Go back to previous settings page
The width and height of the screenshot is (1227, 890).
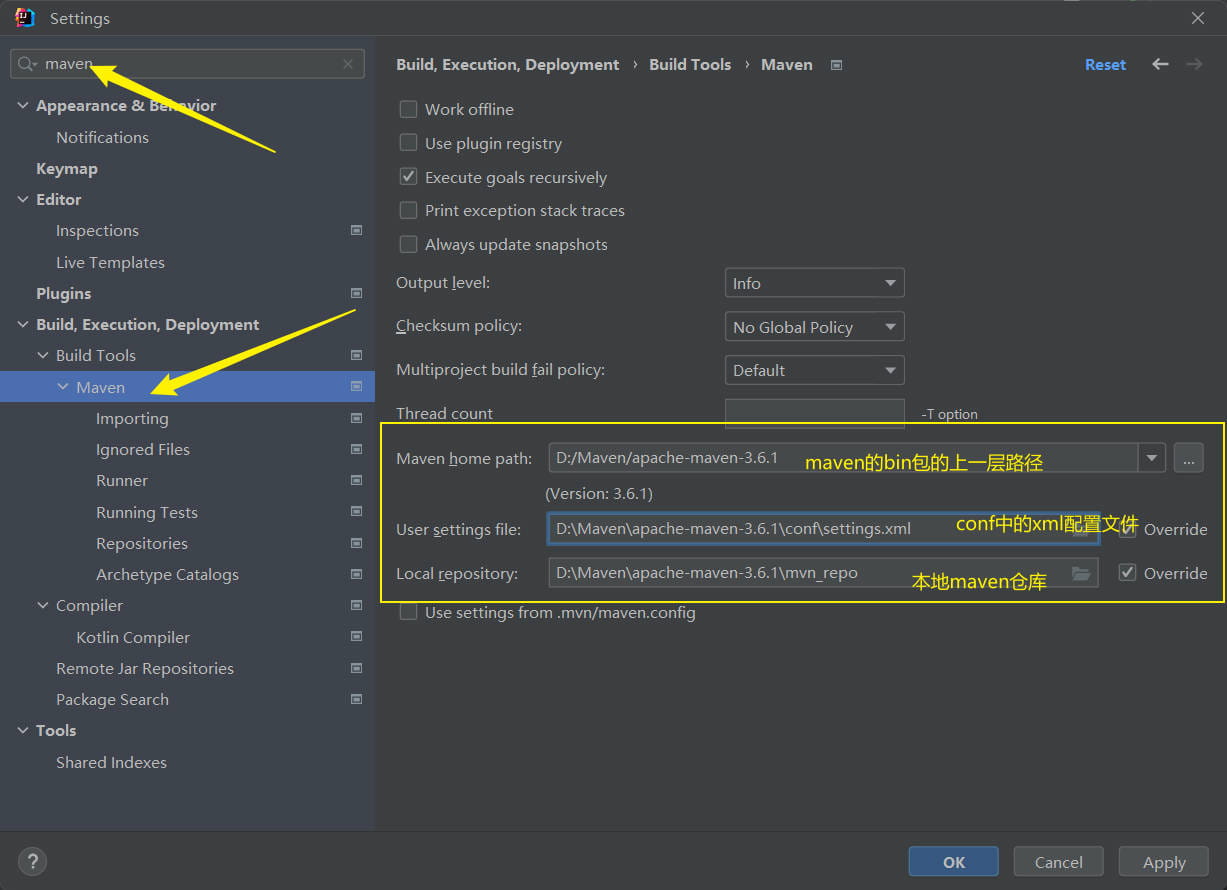1160,64
